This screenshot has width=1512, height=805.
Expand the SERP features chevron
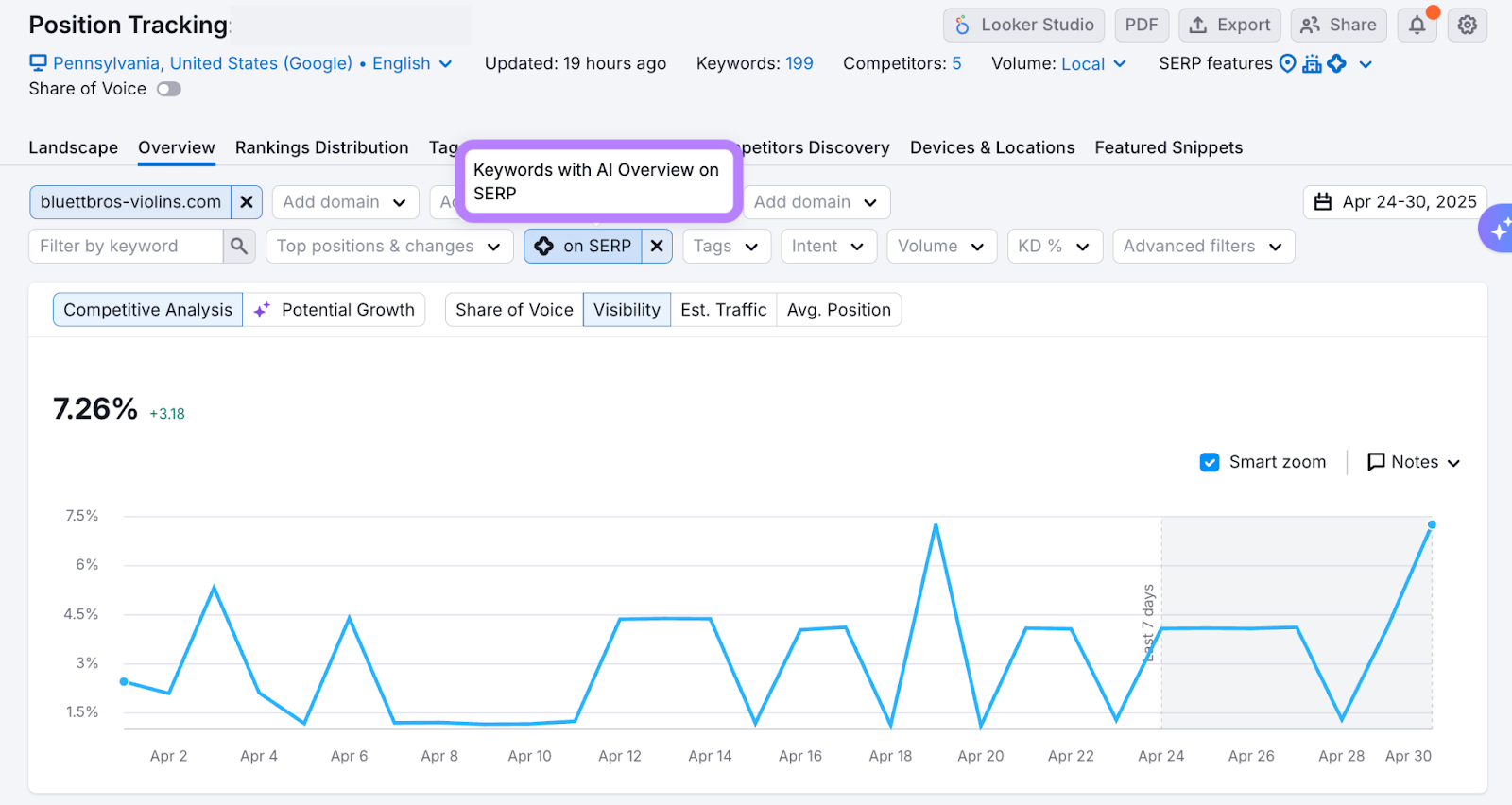1366,64
